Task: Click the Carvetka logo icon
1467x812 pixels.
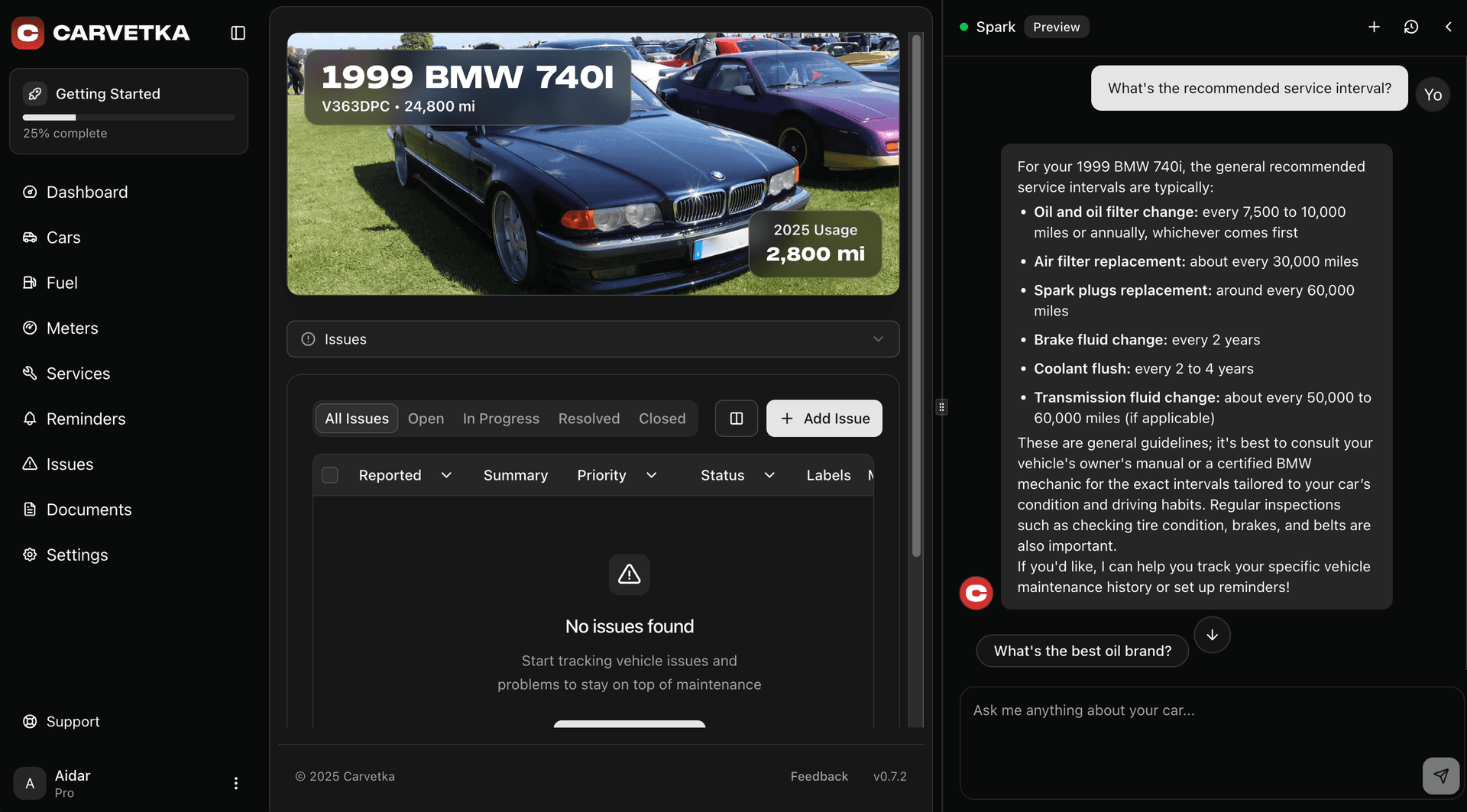Action: 28,33
